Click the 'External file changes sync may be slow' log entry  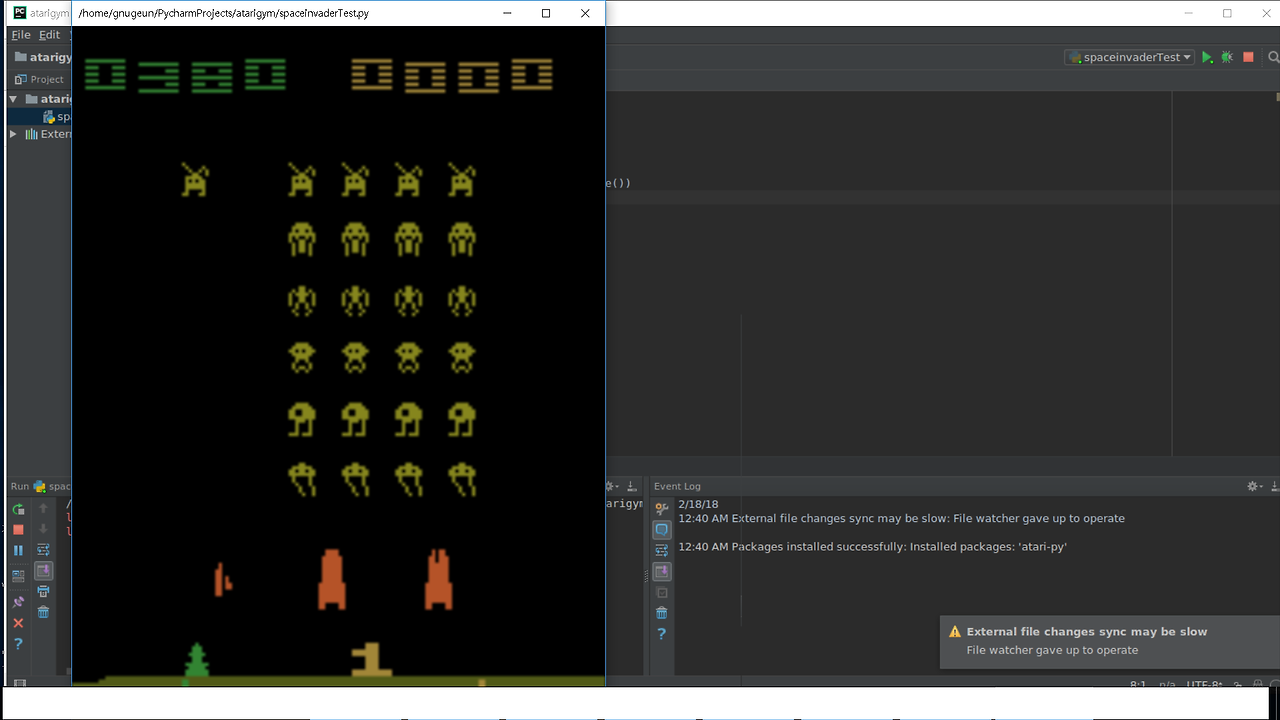[x=901, y=519]
